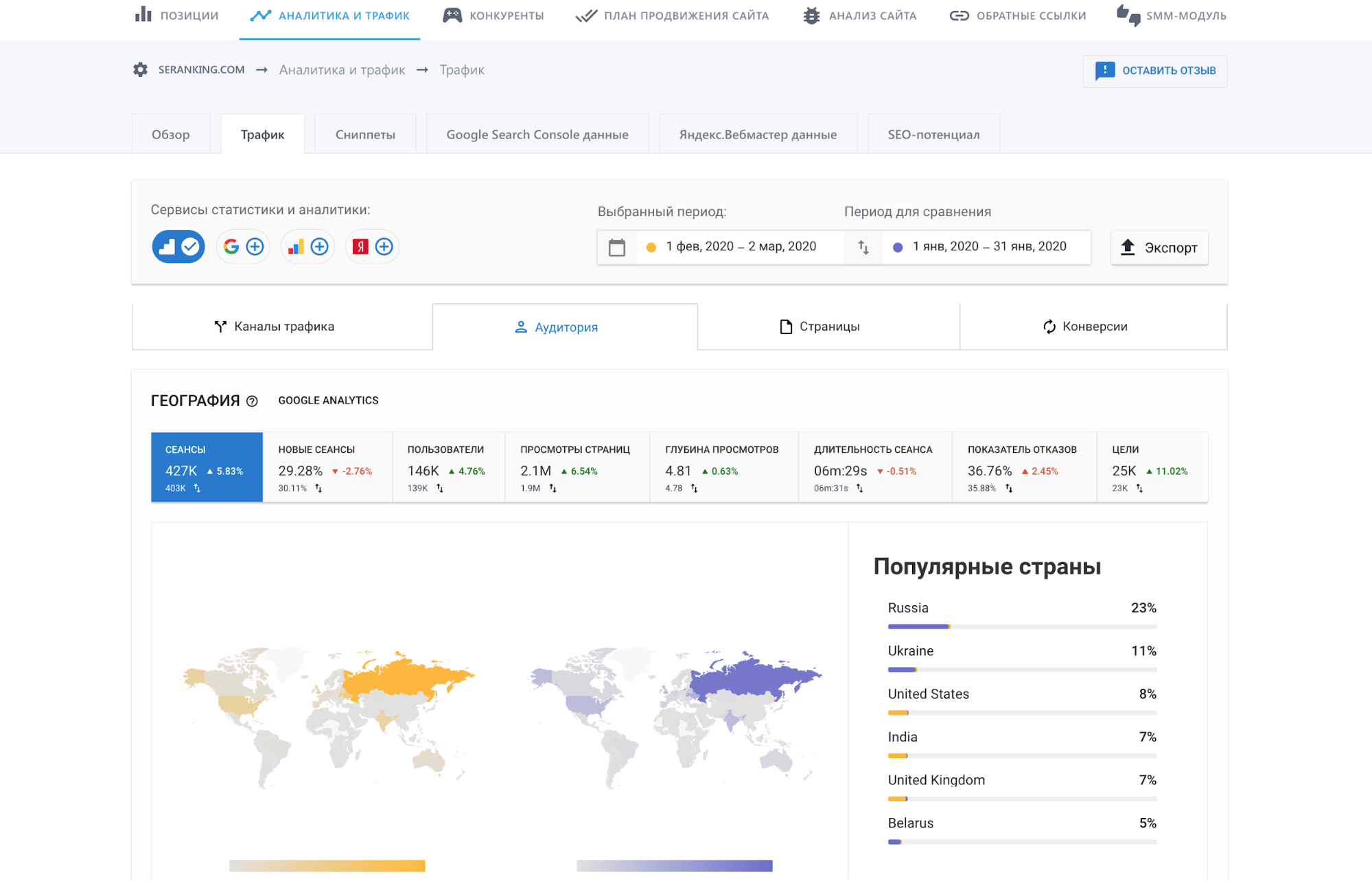
Task: Click the project settings gear icon
Action: coord(140,69)
